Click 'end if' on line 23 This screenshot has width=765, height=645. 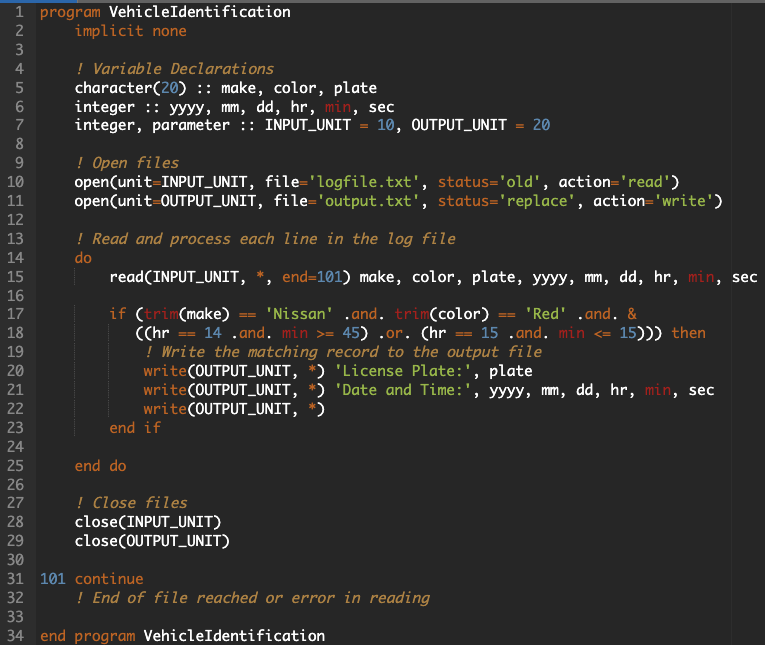135,428
